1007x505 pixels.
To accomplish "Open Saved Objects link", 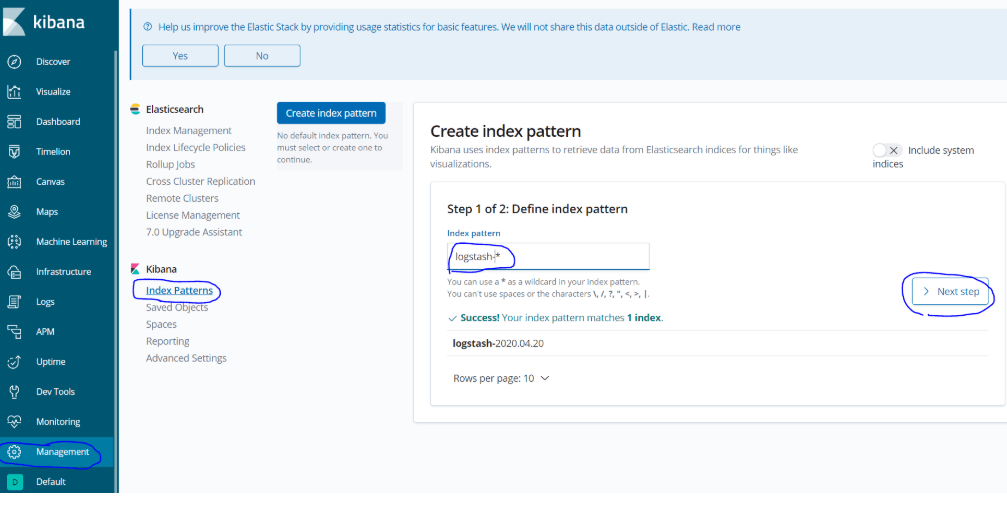I will [177, 307].
